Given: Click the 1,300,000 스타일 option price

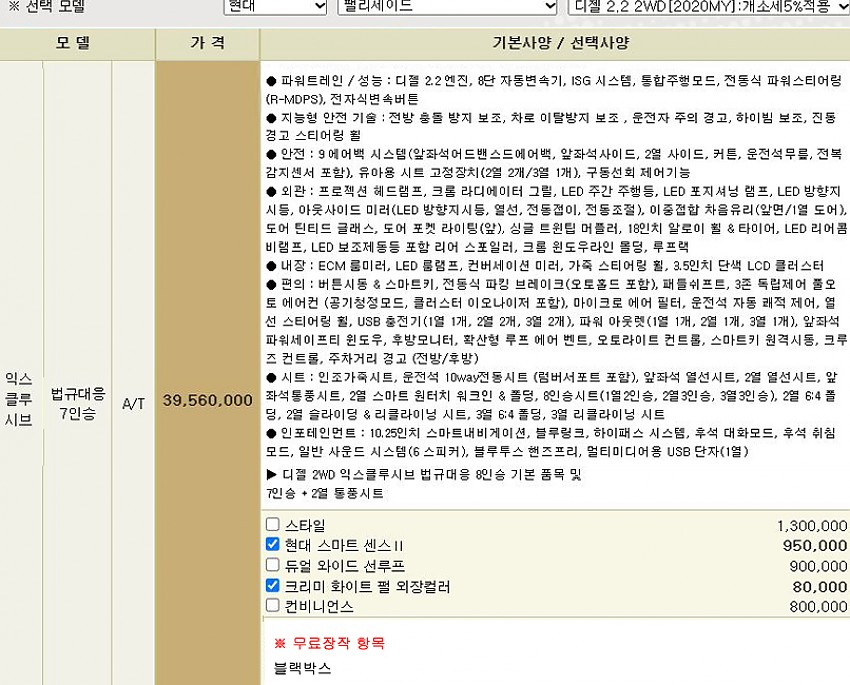Looking at the screenshot, I should (x=811, y=526).
